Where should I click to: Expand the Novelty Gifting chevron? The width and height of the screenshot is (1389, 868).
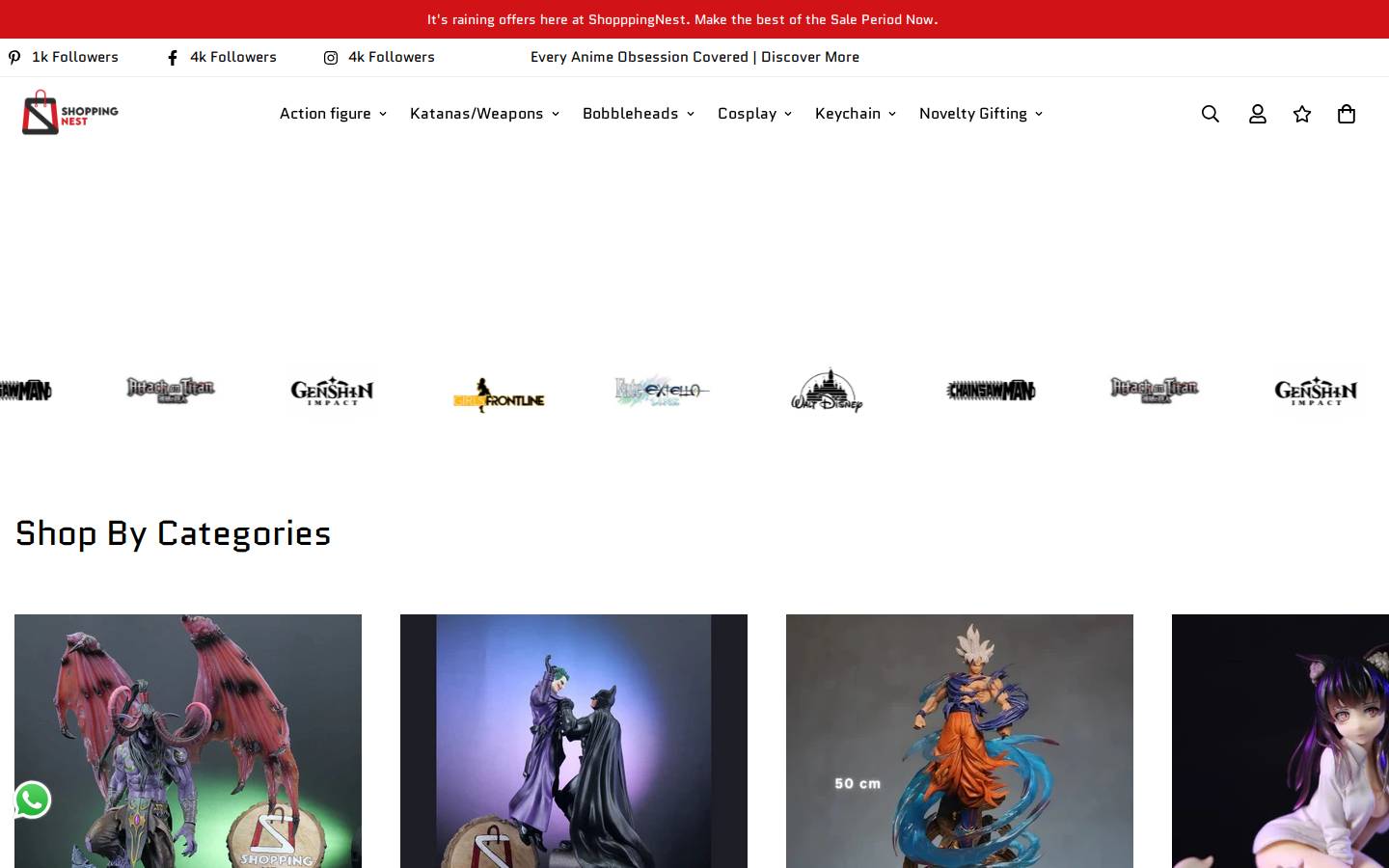click(x=1038, y=114)
